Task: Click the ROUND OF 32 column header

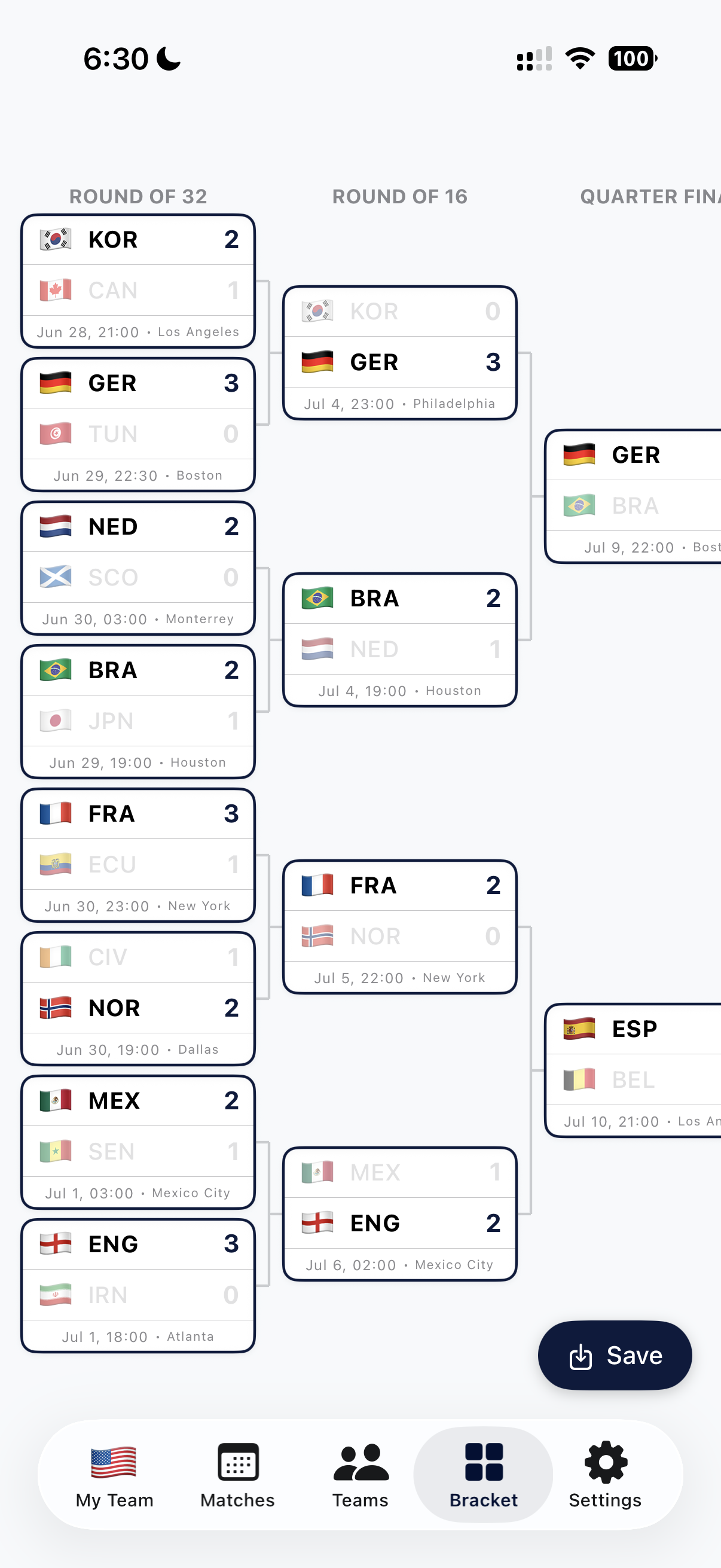Action: tap(138, 196)
